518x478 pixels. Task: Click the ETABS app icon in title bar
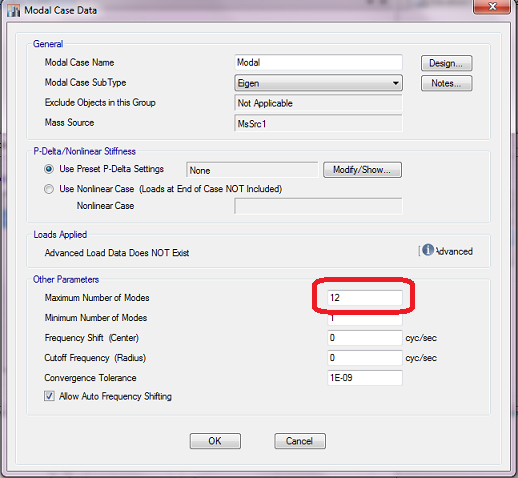(x=14, y=10)
